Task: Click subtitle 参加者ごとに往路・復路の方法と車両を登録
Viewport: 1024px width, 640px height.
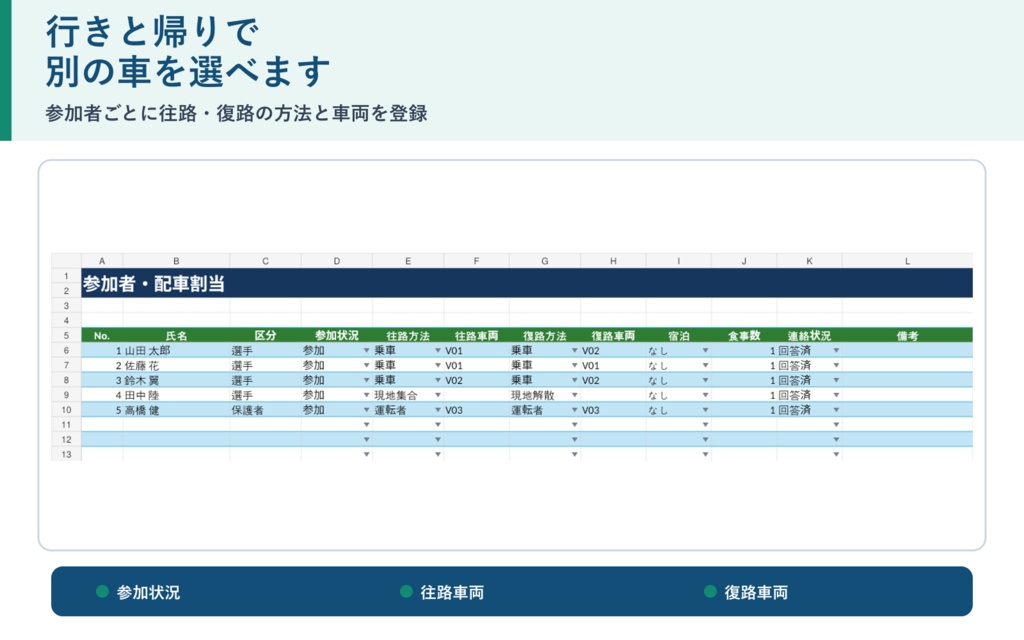Action: coord(236,113)
